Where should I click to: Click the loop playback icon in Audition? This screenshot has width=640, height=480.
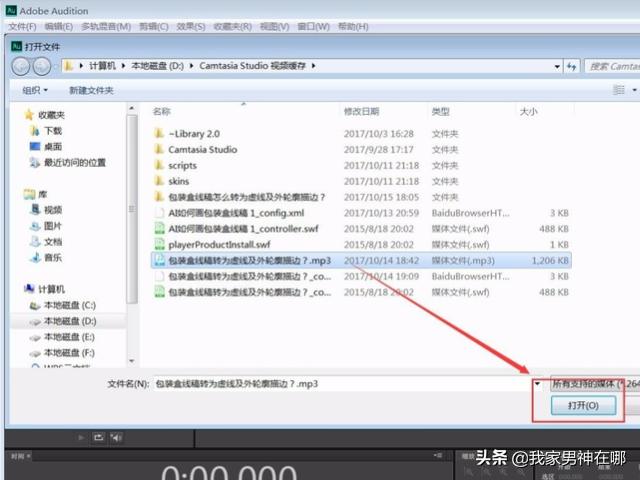[98, 438]
